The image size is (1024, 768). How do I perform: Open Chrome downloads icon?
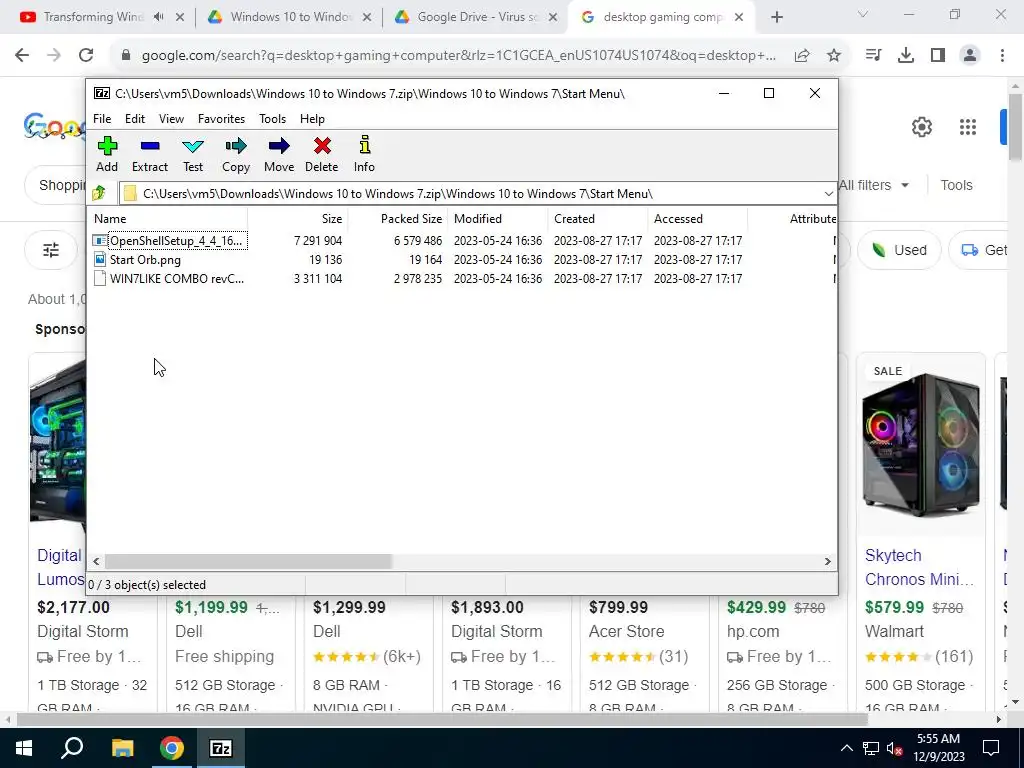click(x=906, y=56)
